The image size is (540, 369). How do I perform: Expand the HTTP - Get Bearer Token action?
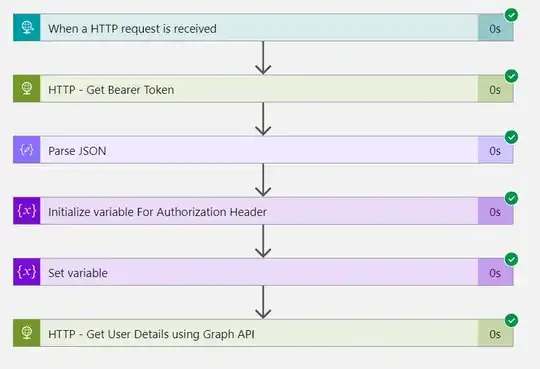point(263,89)
